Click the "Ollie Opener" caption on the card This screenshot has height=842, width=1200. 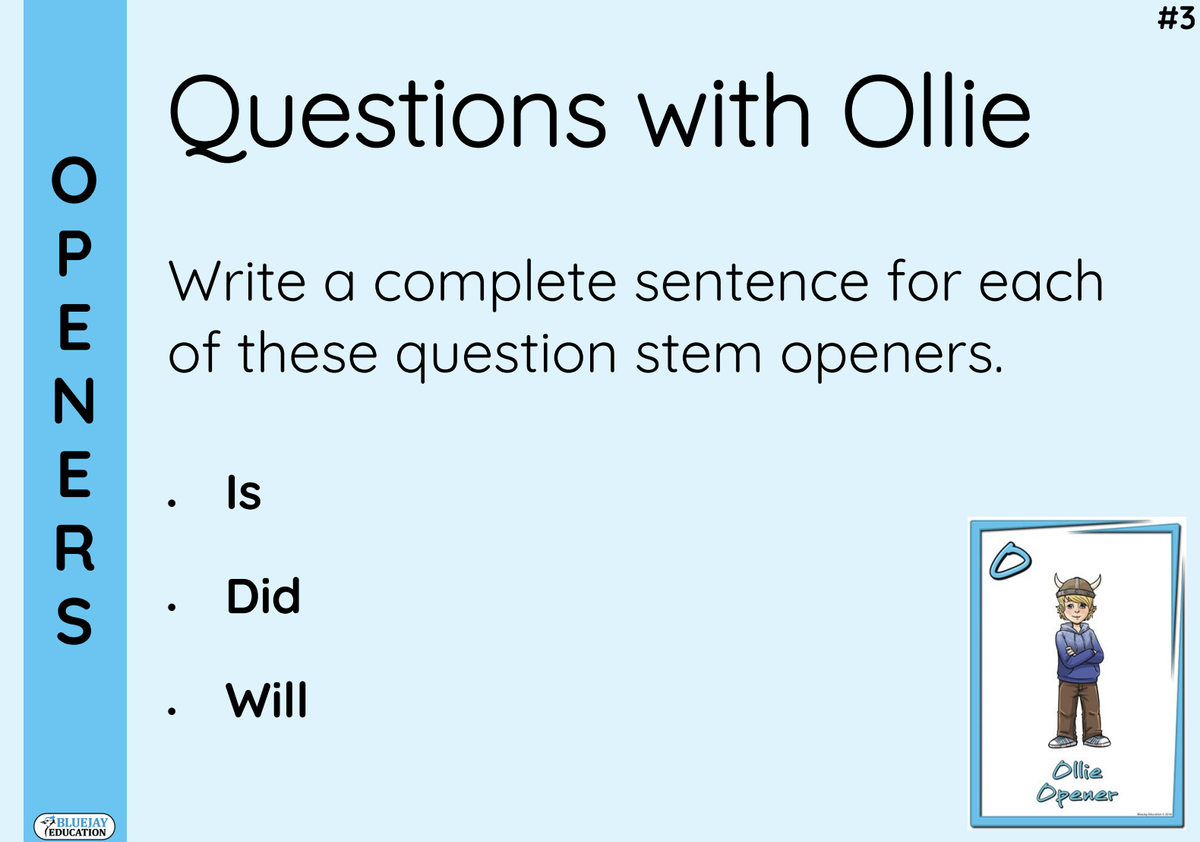tap(1077, 783)
